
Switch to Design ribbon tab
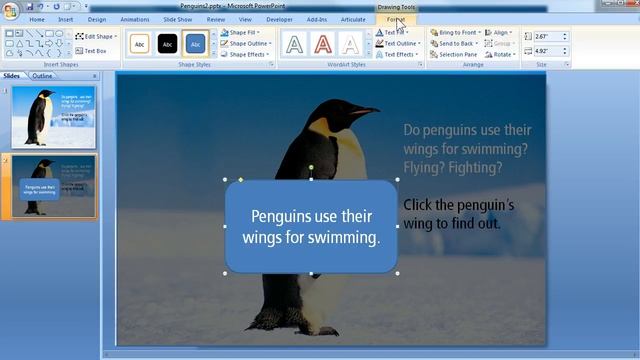click(x=97, y=20)
